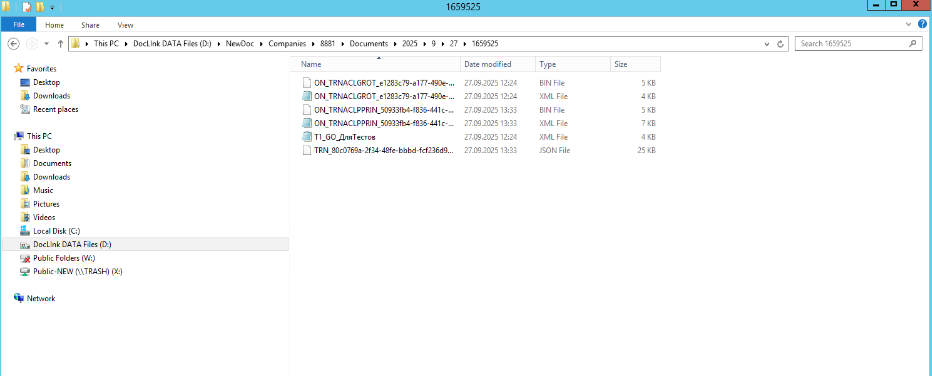Switch to the Share ribbon tab
This screenshot has width=932, height=376.
click(x=90, y=25)
